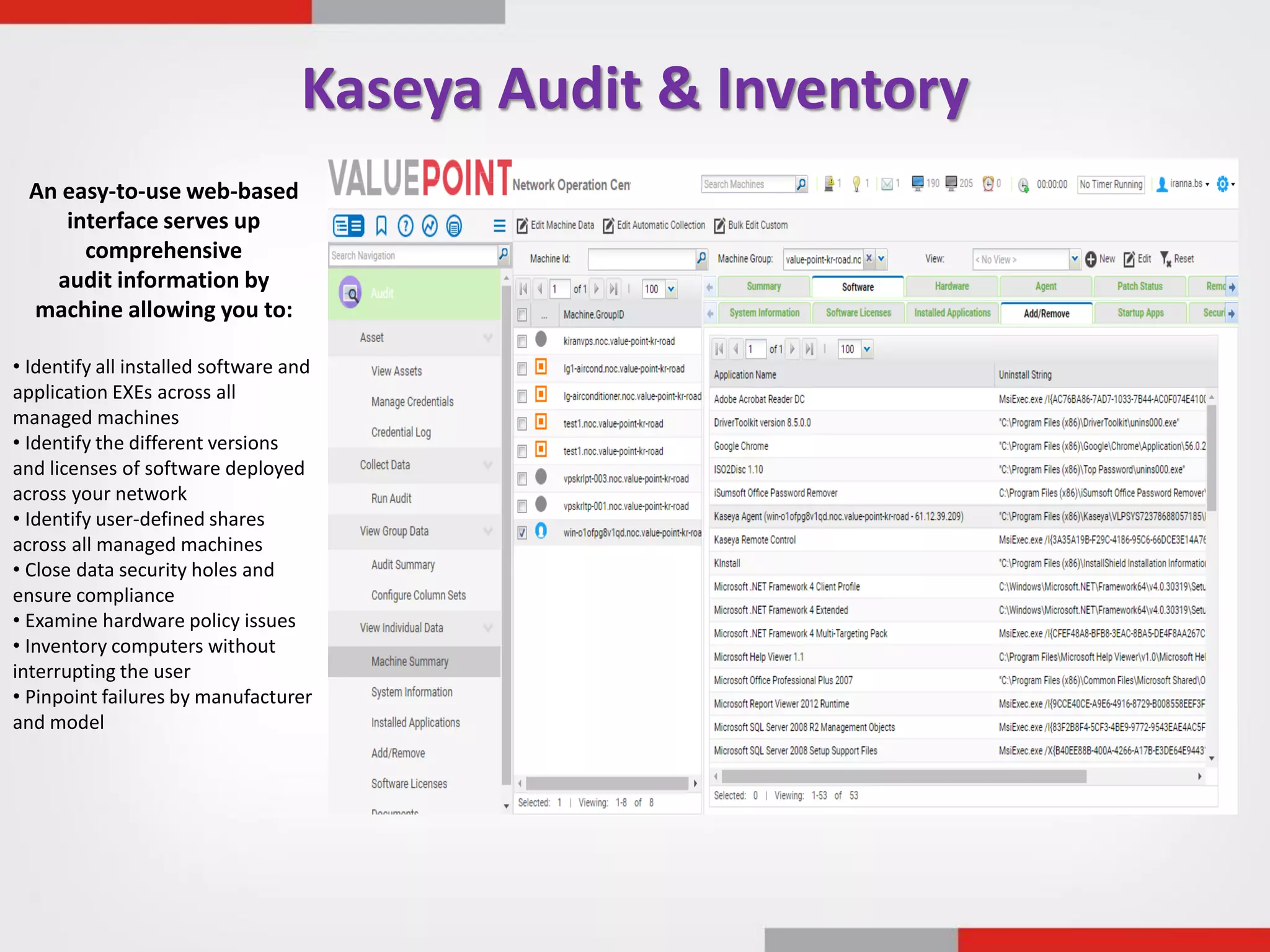This screenshot has height=952, width=1270.
Task: Click Edit Automatic Collection
Action: coord(654,225)
